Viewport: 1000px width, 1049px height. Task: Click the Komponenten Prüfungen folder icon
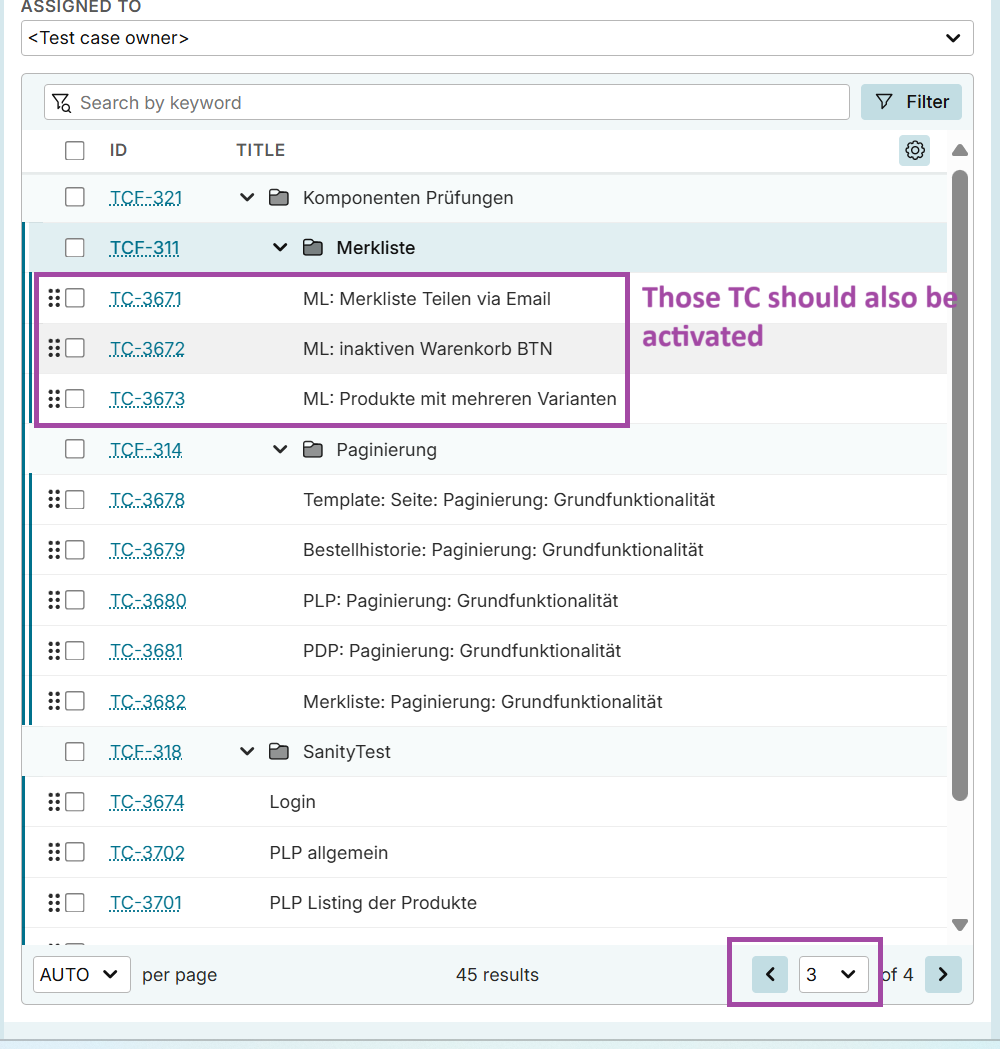point(279,198)
